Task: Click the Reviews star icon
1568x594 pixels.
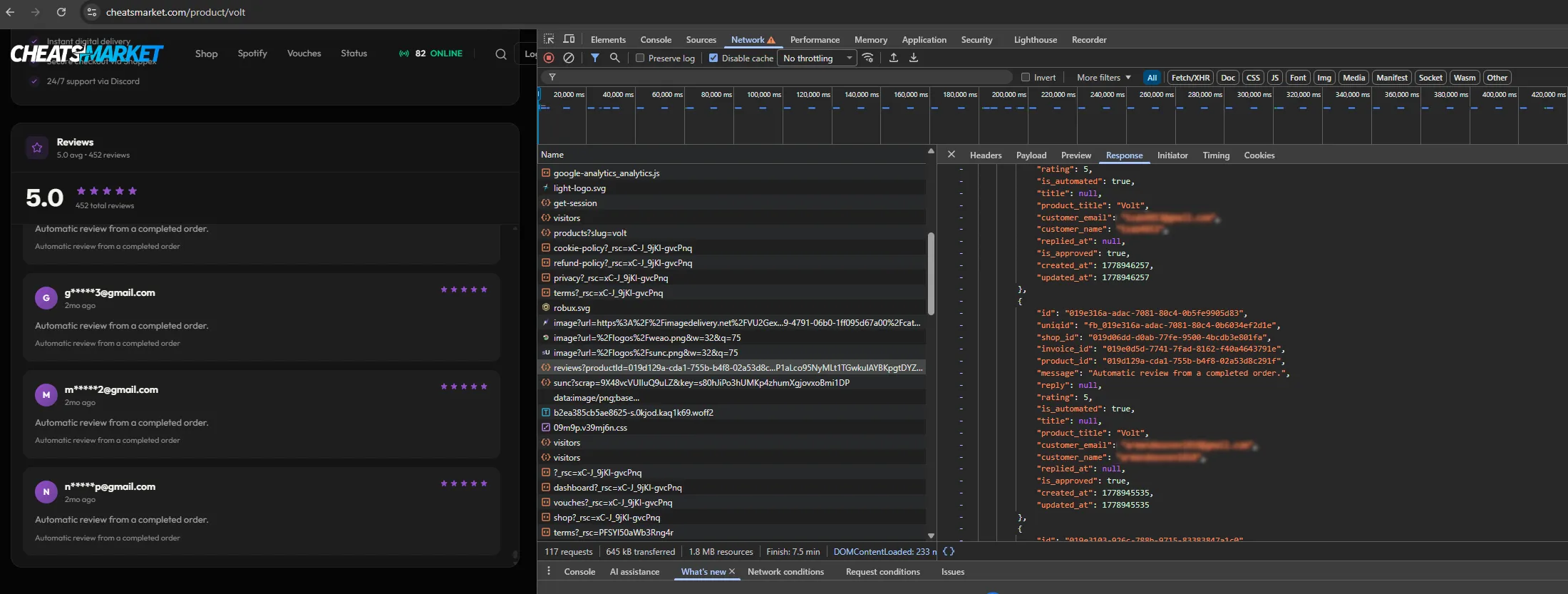Action: [37, 148]
